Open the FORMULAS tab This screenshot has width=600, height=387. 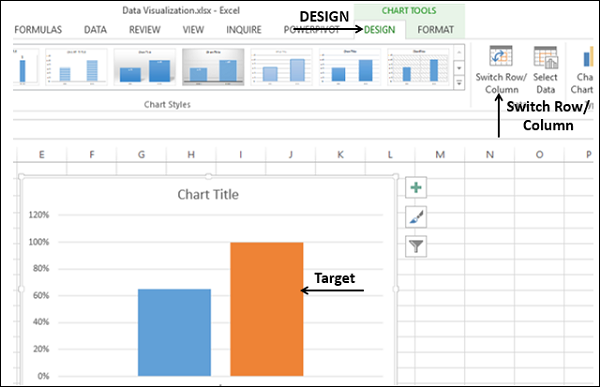38,30
